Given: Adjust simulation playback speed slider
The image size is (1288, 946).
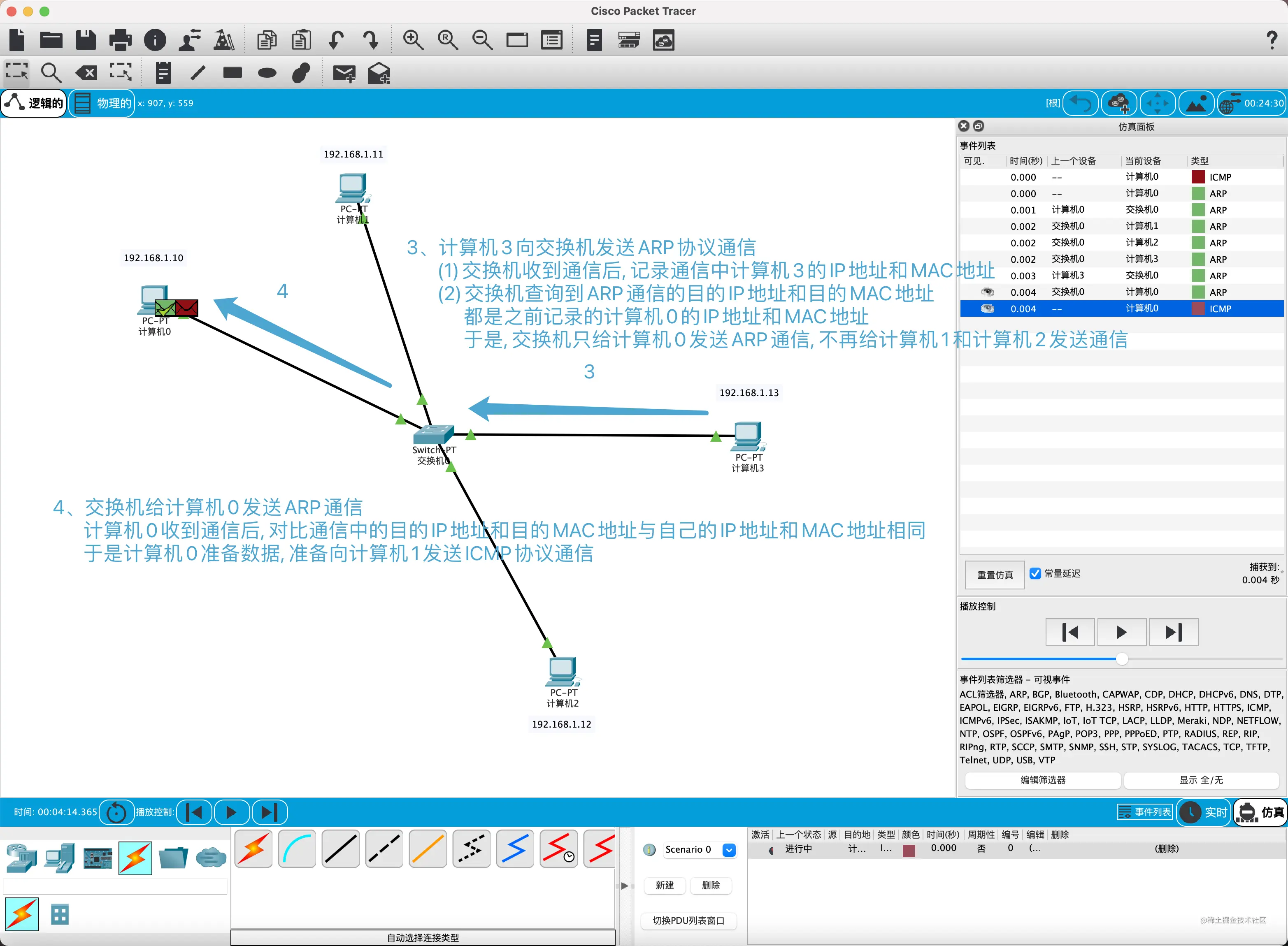Looking at the screenshot, I should coord(1122,659).
